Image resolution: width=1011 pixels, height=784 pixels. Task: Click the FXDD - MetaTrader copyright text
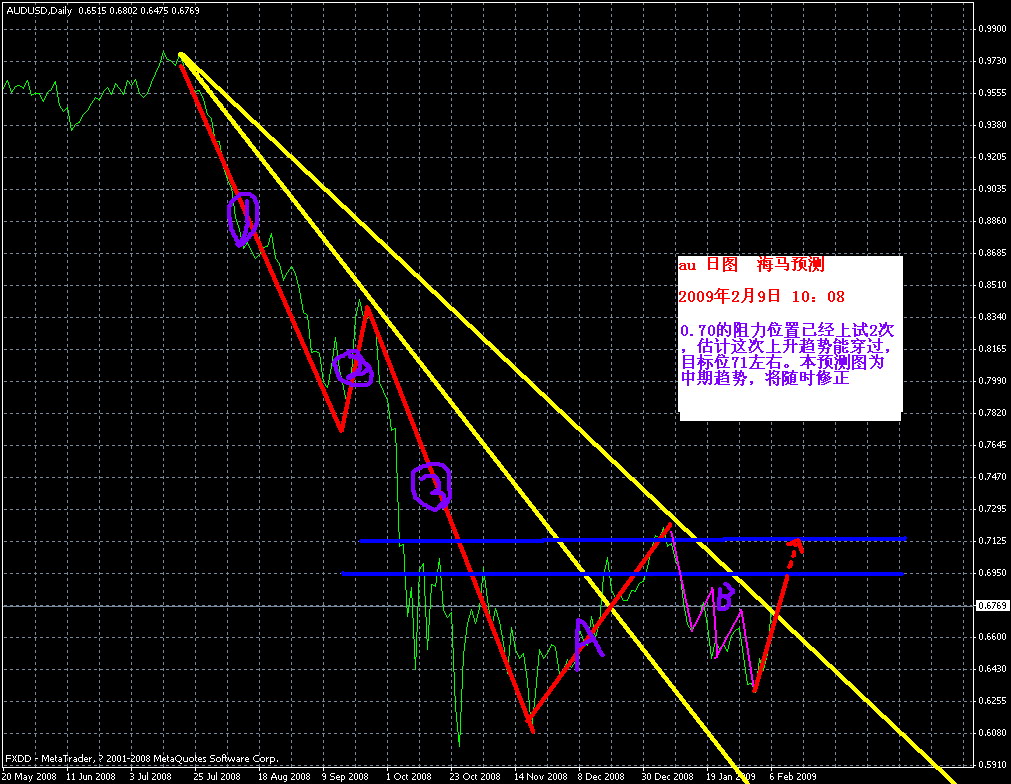[142, 759]
